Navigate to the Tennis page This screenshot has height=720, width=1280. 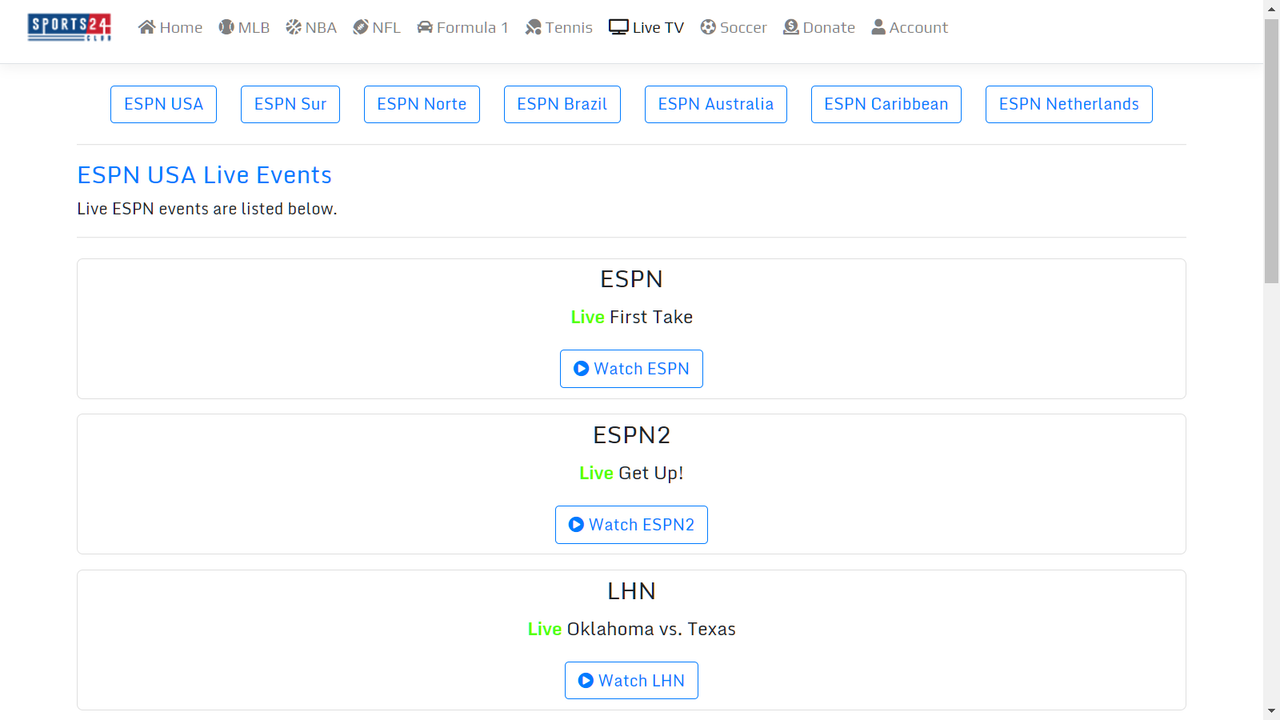559,27
